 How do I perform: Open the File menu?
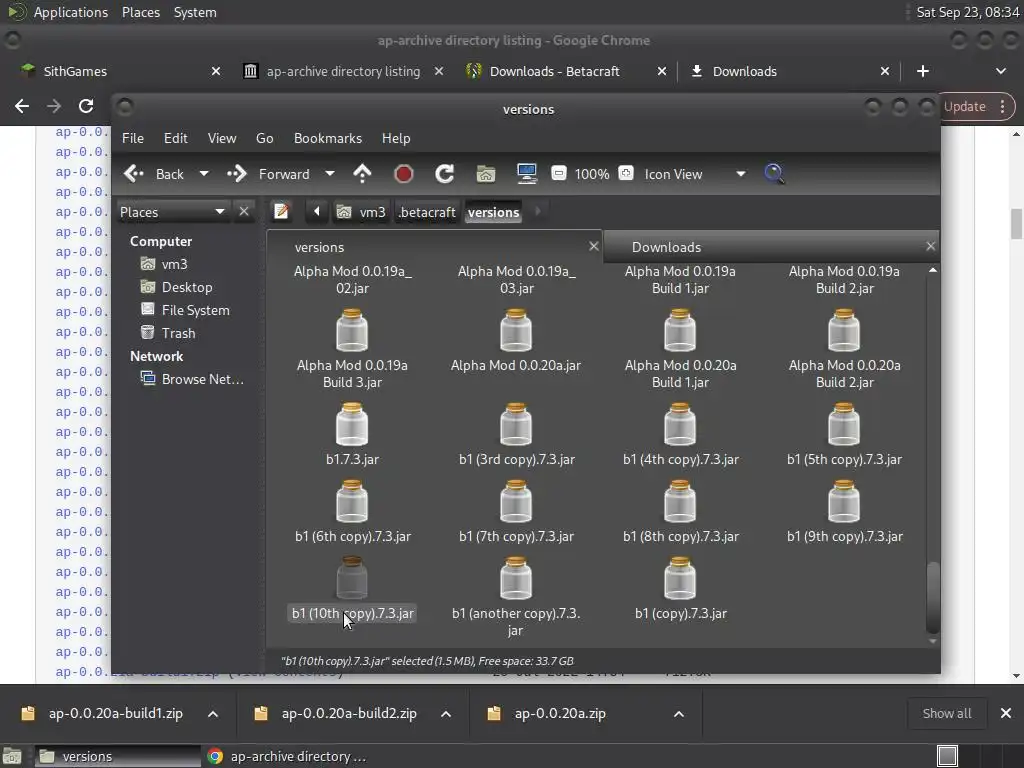[x=133, y=138]
